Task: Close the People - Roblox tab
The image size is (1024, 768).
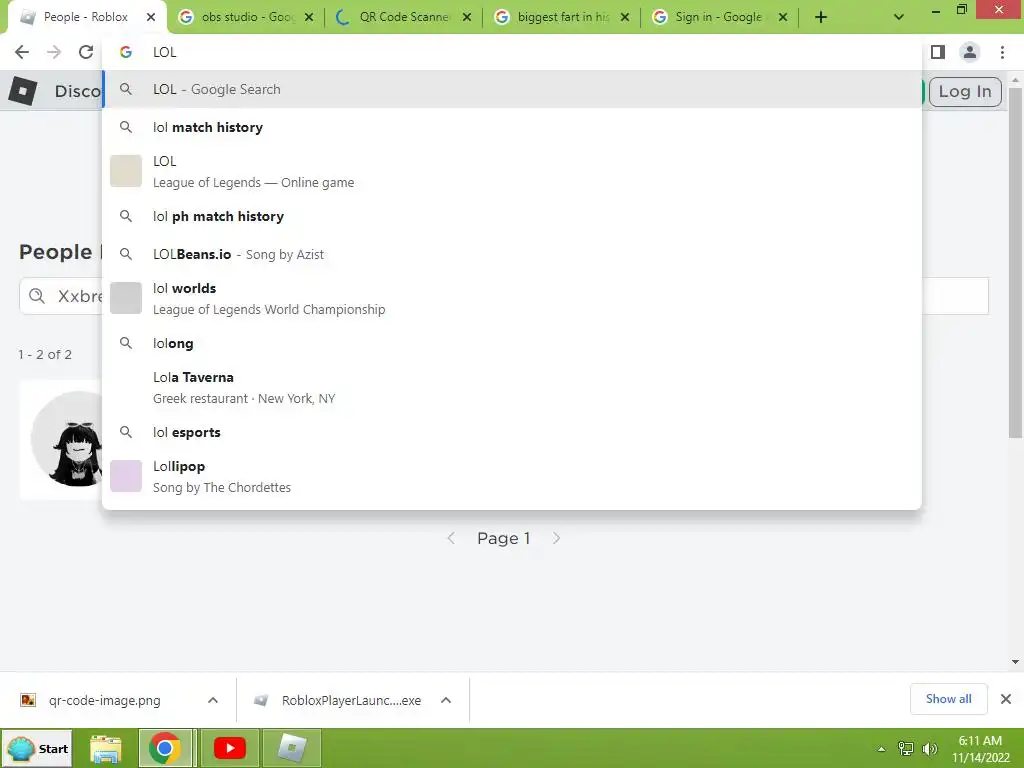Action: point(151,17)
